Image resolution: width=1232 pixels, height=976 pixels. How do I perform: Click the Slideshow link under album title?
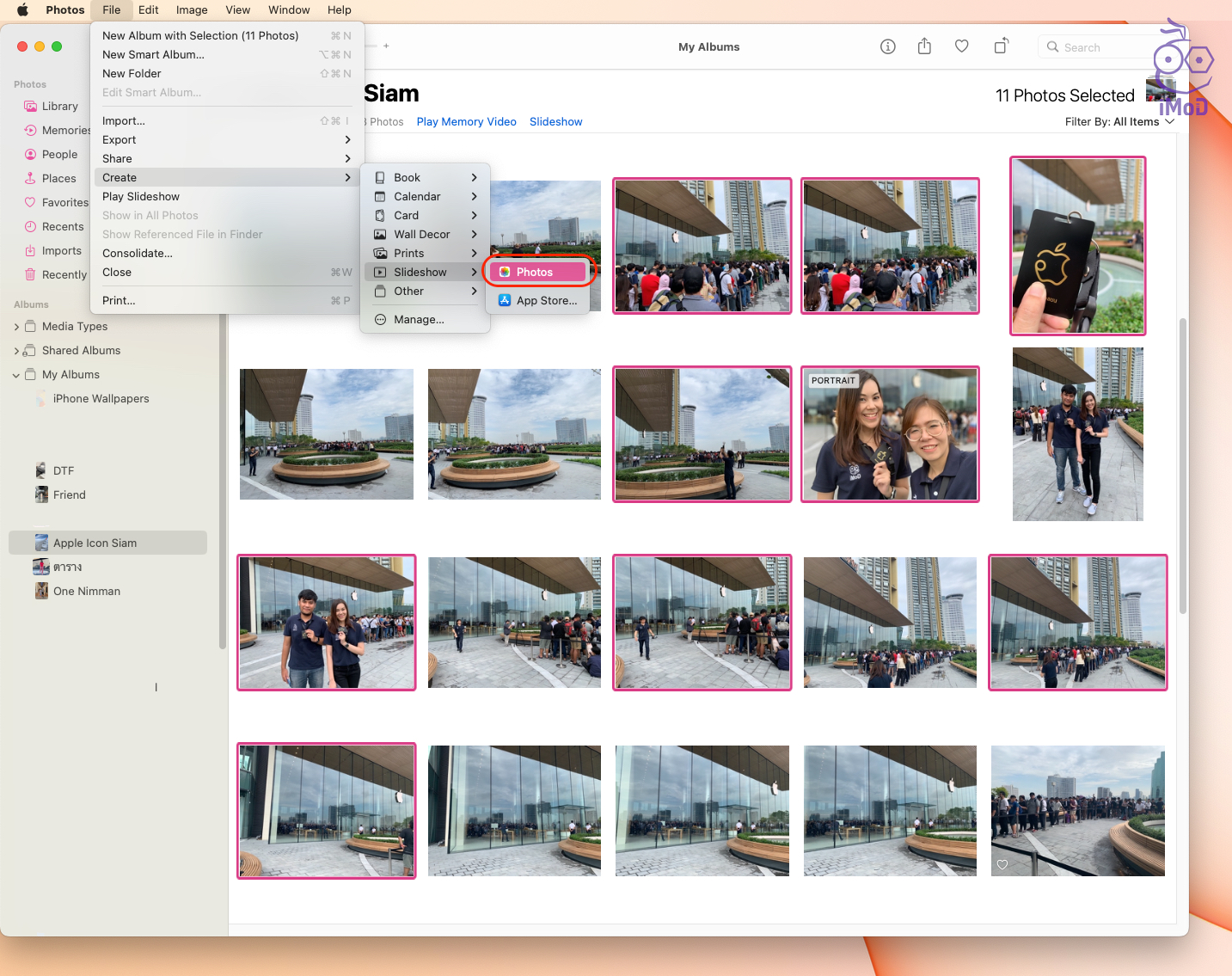pyautogui.click(x=555, y=122)
